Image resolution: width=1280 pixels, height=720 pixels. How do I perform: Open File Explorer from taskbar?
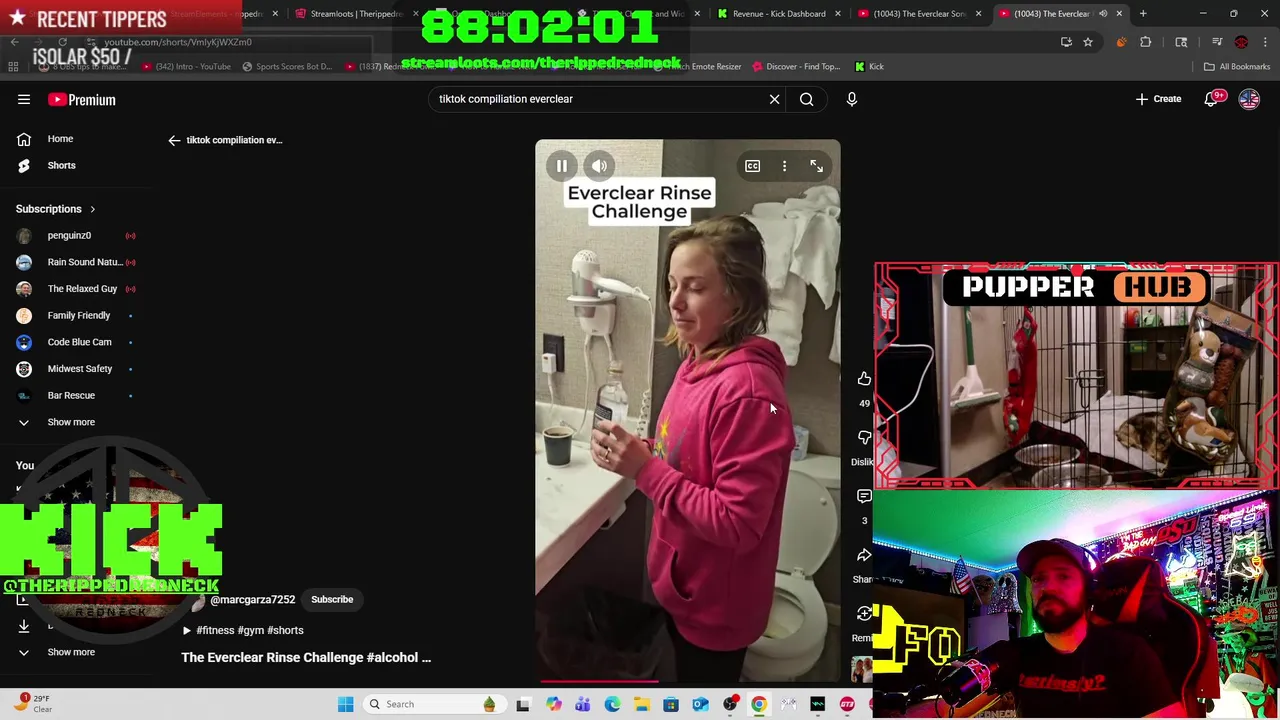point(641,704)
